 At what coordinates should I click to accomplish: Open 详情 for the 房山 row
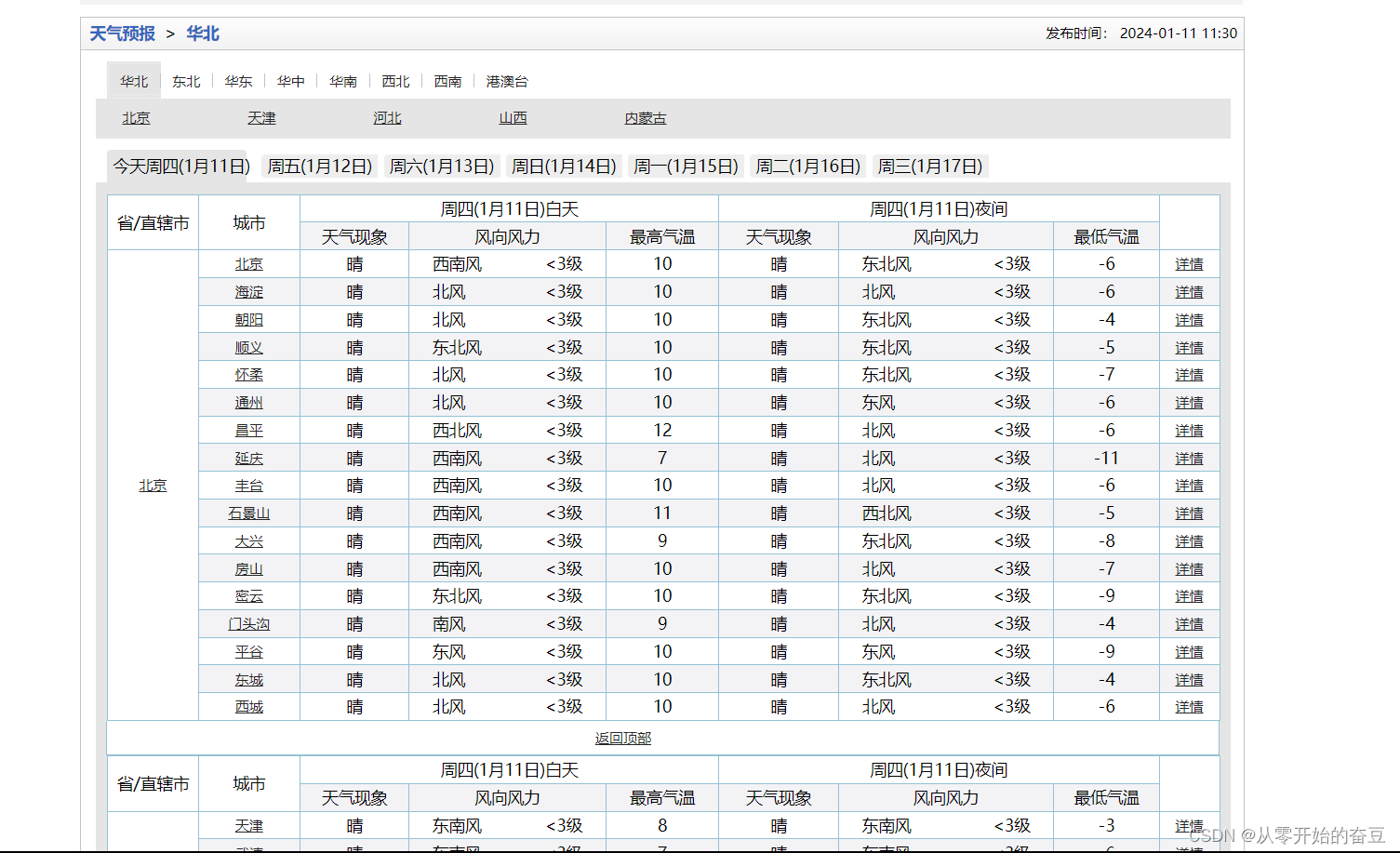coord(1189,569)
